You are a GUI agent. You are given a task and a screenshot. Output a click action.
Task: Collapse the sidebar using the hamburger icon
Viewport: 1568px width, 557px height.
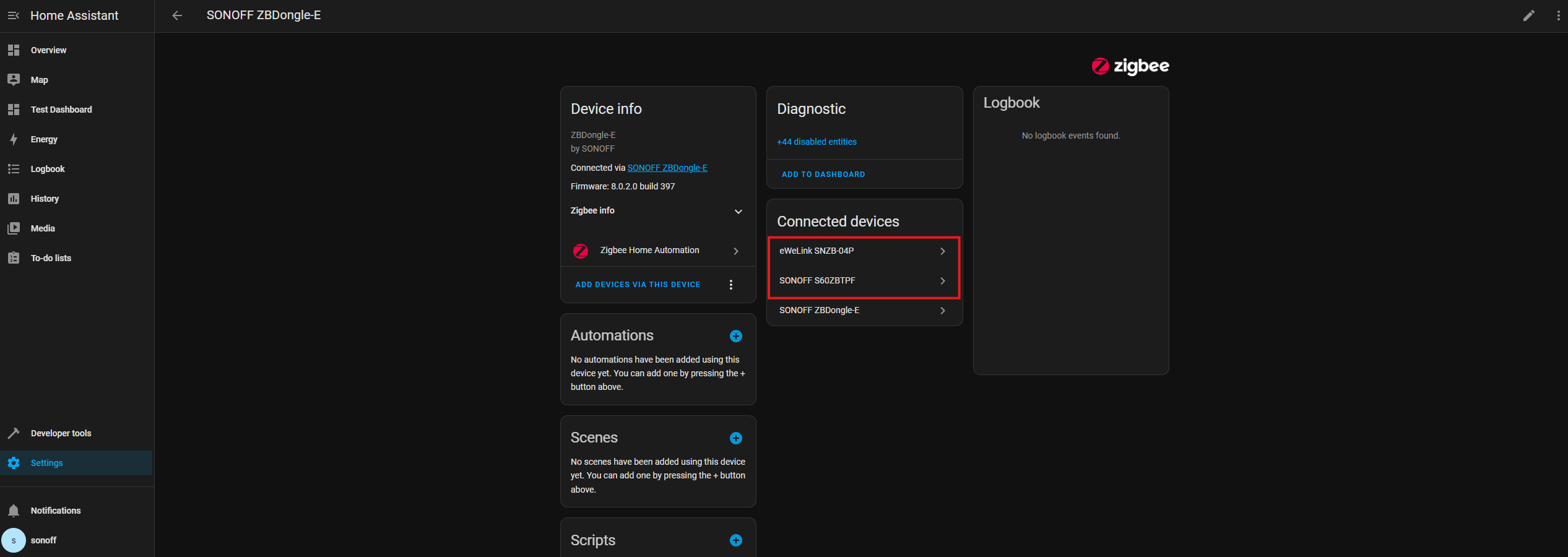click(x=13, y=15)
